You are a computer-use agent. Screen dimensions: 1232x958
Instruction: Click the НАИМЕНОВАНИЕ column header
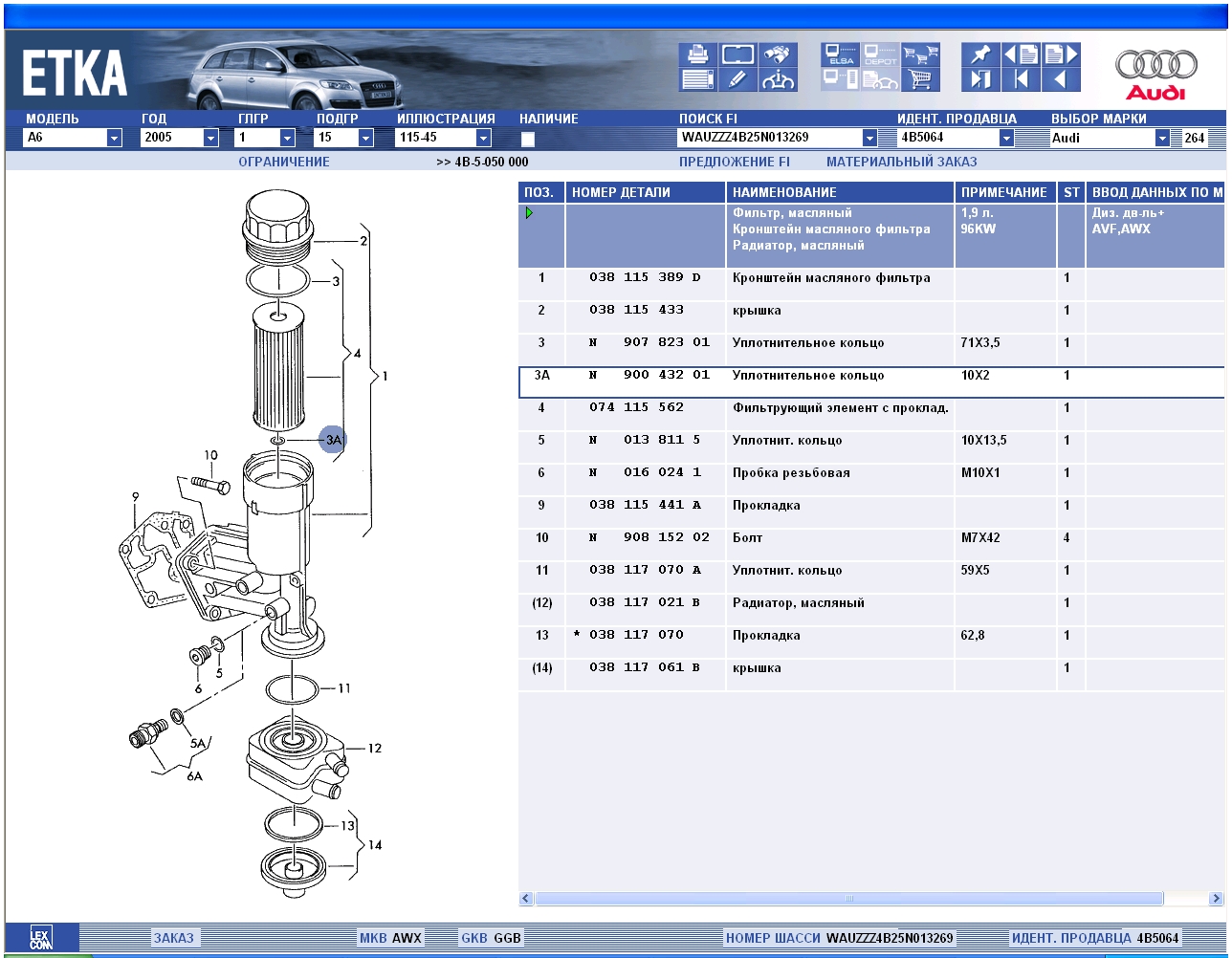pyautogui.click(x=841, y=192)
